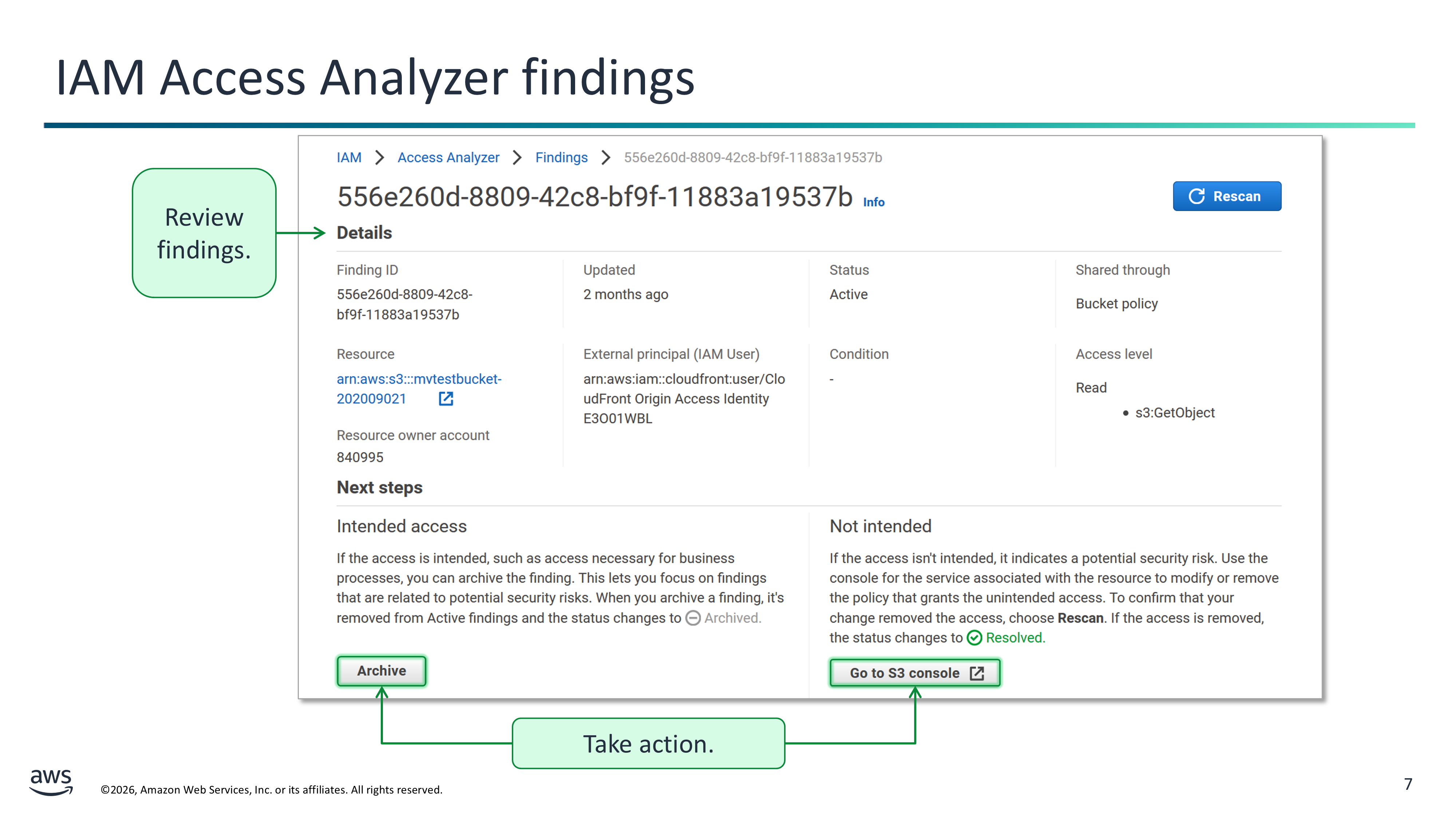Image resolution: width=1456 pixels, height=819 pixels.
Task: Click the green Resolved check icon
Action: click(x=974, y=638)
